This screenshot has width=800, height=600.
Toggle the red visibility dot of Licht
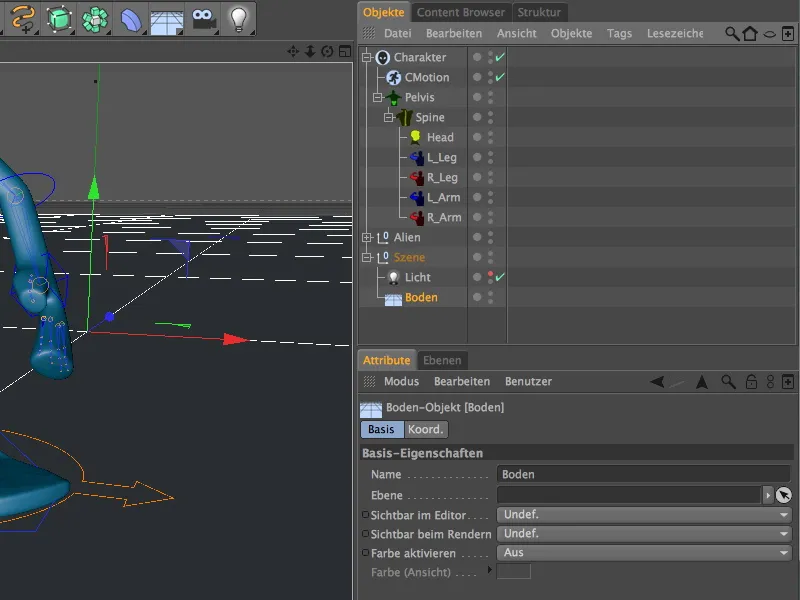[x=490, y=274]
